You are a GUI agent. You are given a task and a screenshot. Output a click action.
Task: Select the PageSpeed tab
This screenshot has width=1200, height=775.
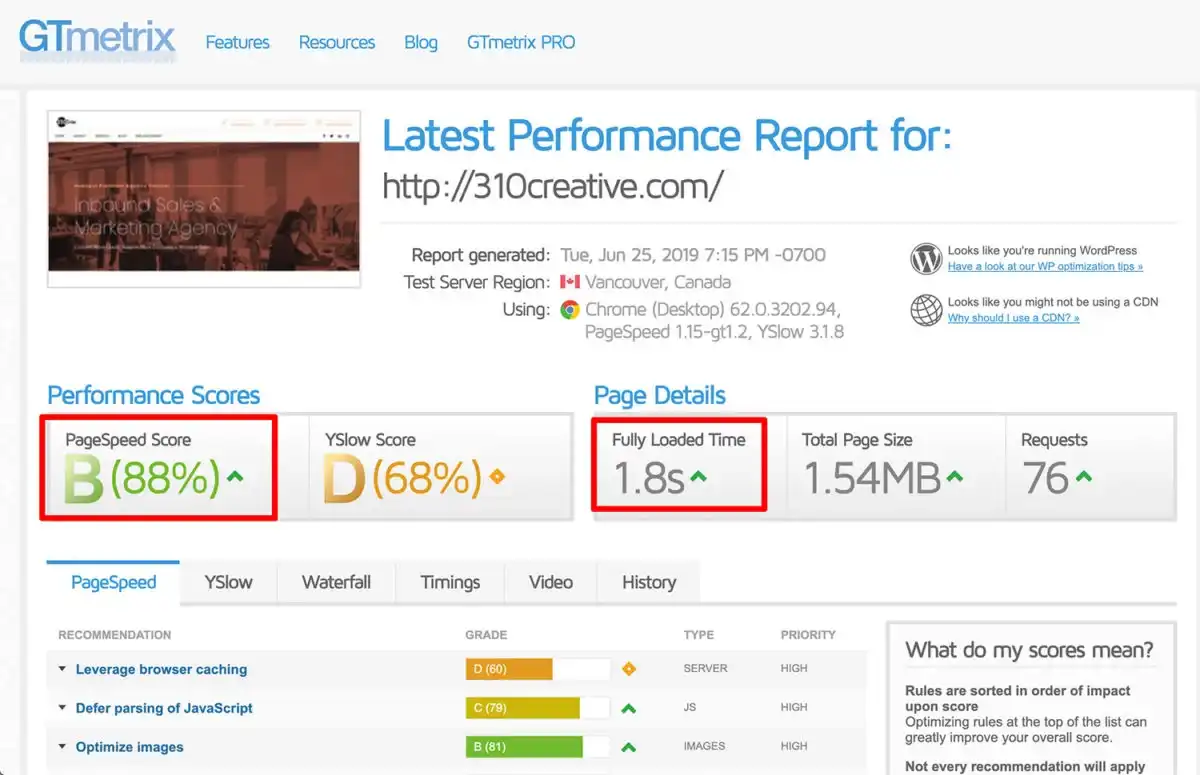113,583
